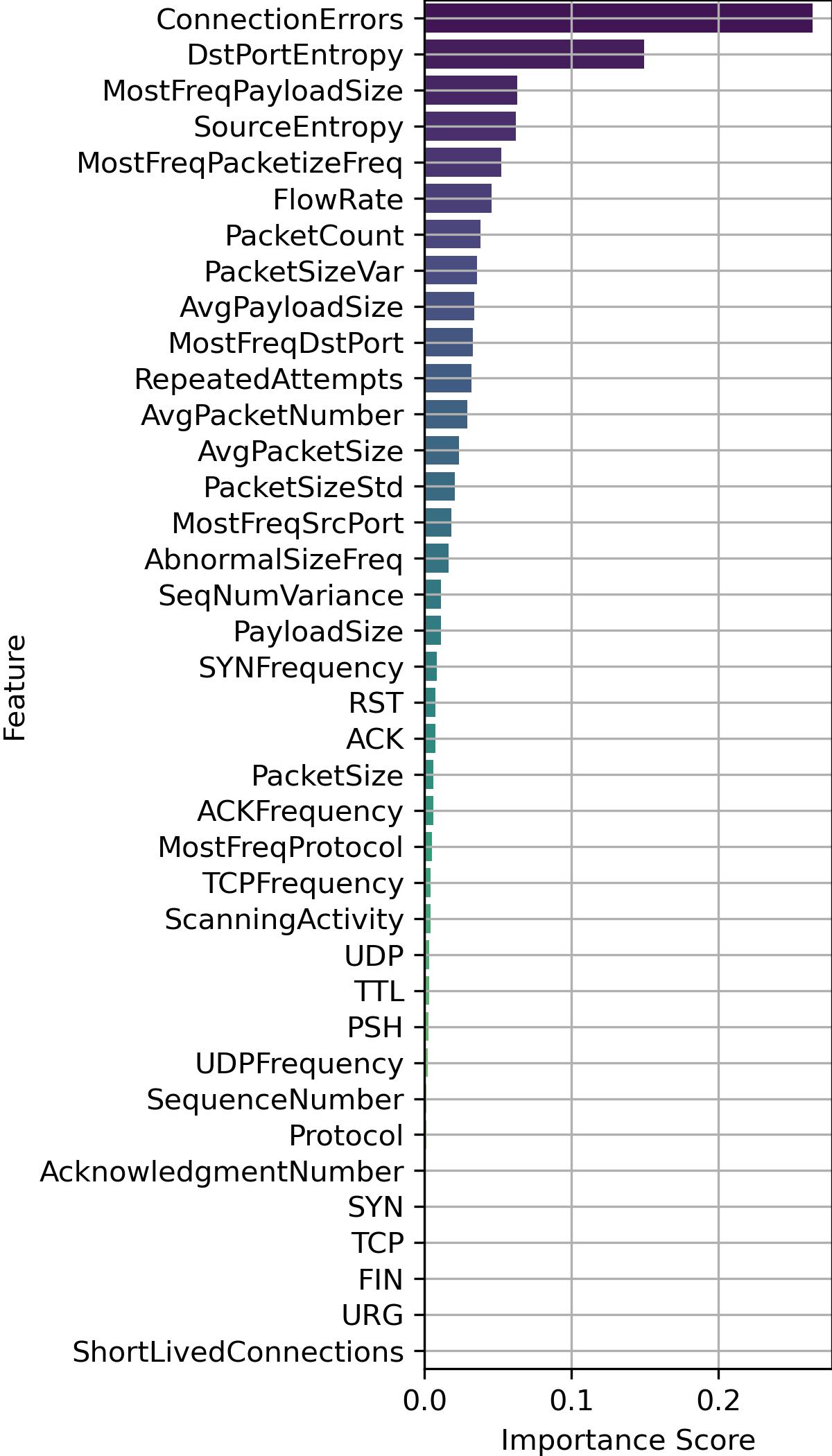
Task: Select the SourceEntropy bar in chart
Action: click(x=470, y=127)
